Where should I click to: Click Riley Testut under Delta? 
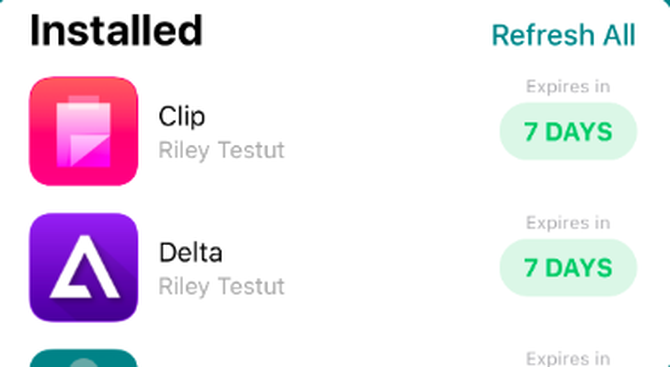(x=221, y=286)
